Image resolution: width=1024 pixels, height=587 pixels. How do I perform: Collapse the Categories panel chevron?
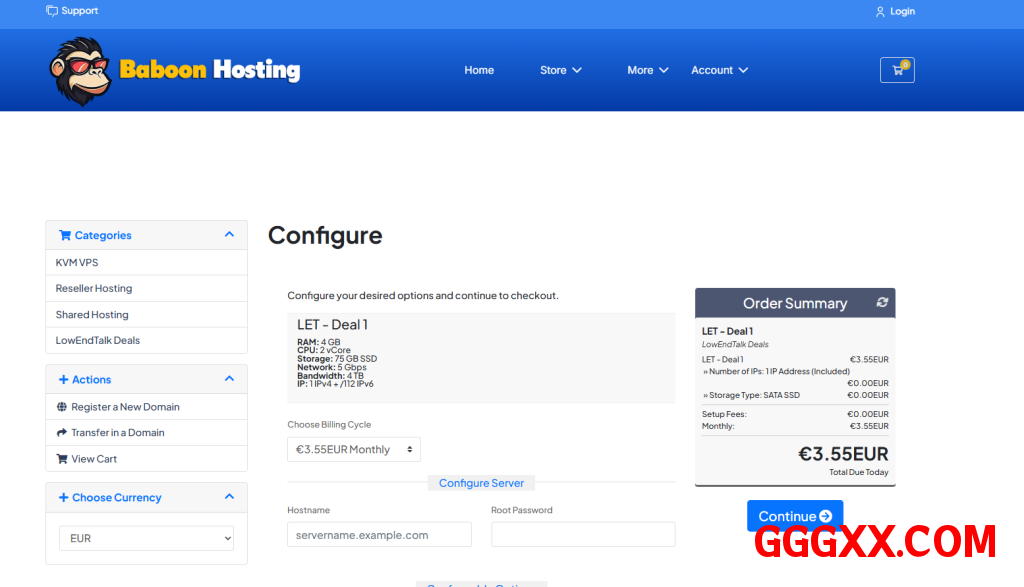(x=229, y=235)
